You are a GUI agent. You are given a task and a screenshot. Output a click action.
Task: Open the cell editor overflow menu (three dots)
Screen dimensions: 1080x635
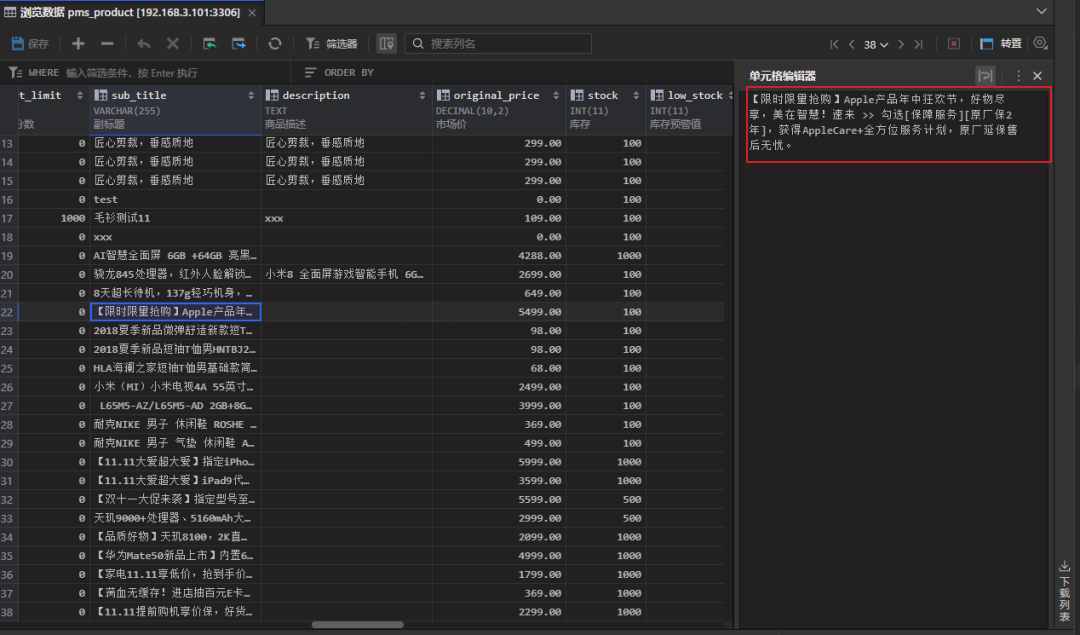coord(1019,75)
